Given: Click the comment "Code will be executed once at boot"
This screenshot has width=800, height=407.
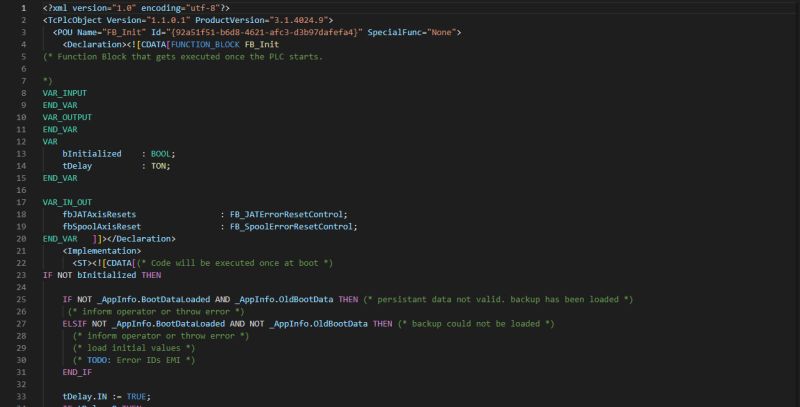Looking at the screenshot, I should click(235, 263).
